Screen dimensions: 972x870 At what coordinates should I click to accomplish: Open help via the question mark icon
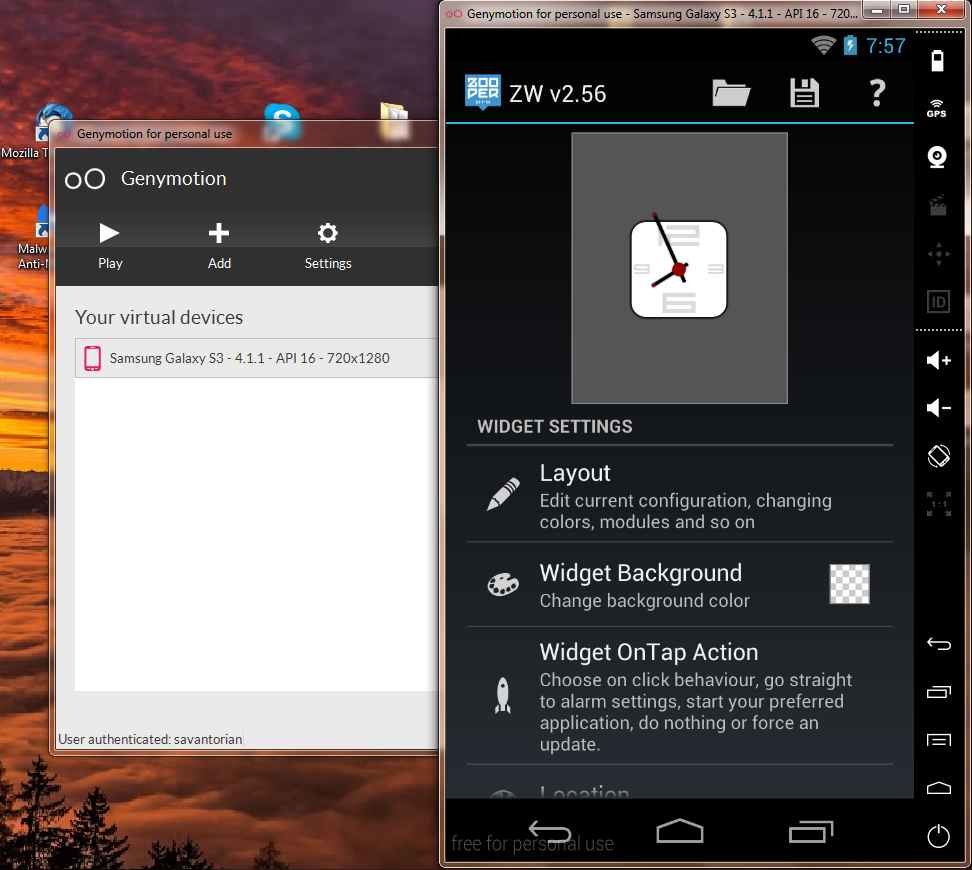877,94
